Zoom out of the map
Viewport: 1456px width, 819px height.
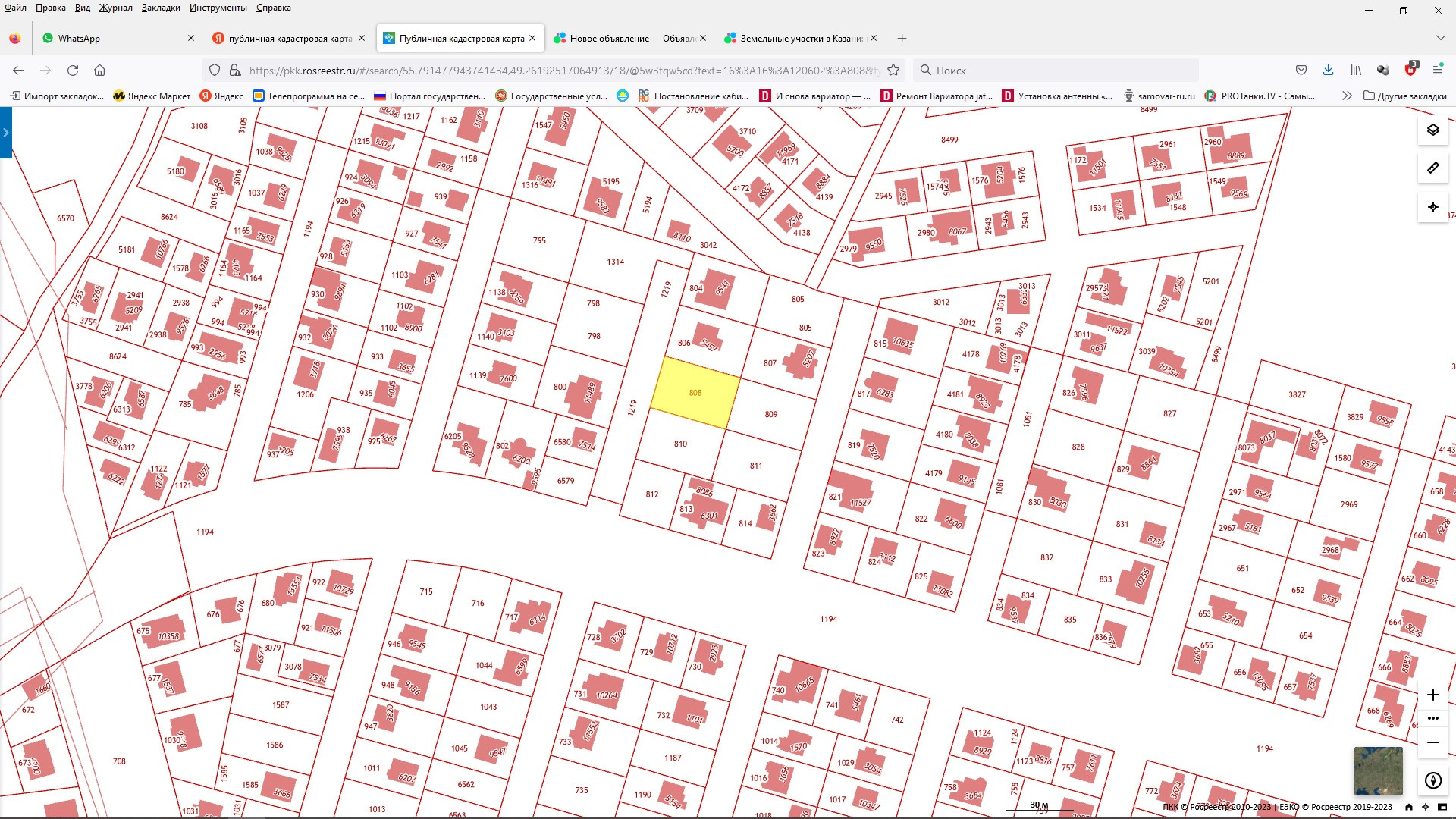point(1432,742)
